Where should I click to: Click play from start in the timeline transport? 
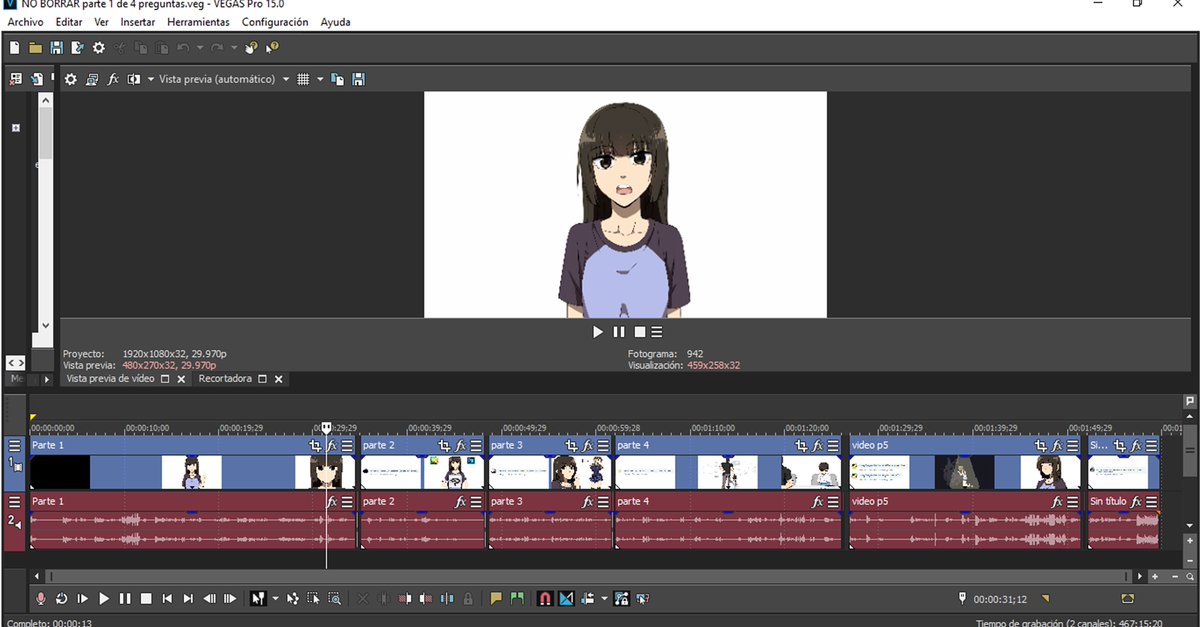[x=83, y=598]
